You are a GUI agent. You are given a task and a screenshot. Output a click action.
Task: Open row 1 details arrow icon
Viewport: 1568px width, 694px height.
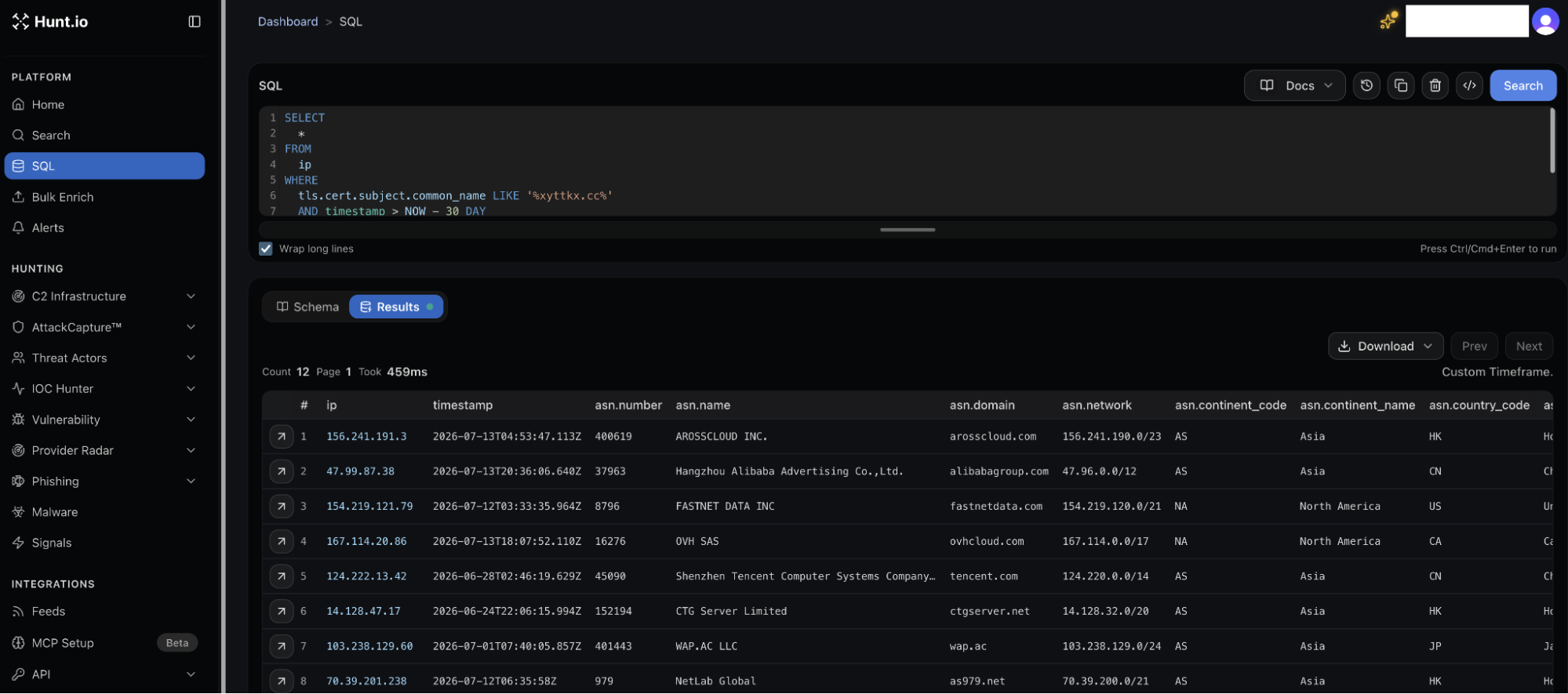282,436
